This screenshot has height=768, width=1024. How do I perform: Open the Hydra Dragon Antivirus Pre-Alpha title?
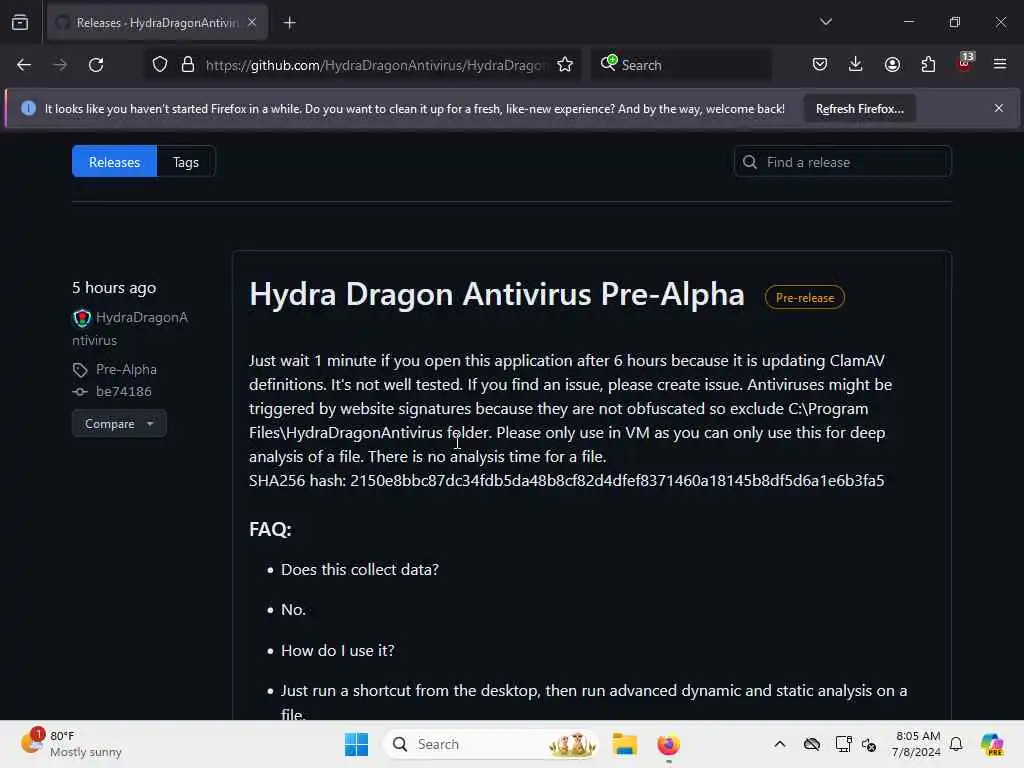(497, 295)
